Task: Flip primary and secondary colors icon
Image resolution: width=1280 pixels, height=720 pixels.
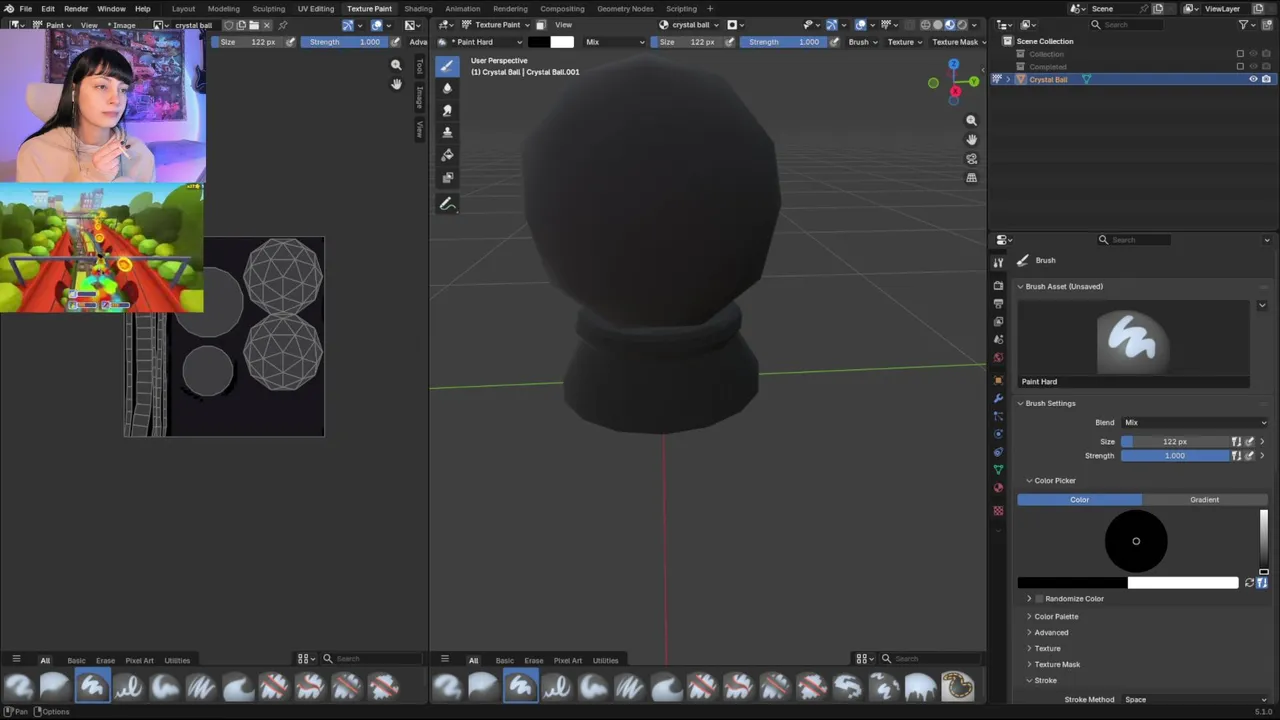Action: (x=1249, y=583)
